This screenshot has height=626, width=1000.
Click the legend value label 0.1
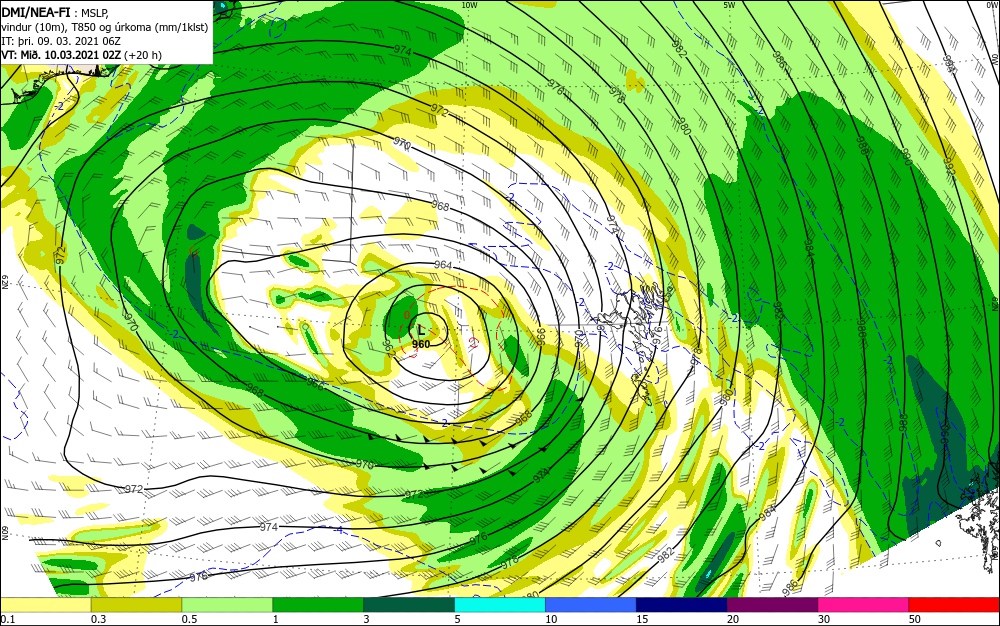point(8,619)
